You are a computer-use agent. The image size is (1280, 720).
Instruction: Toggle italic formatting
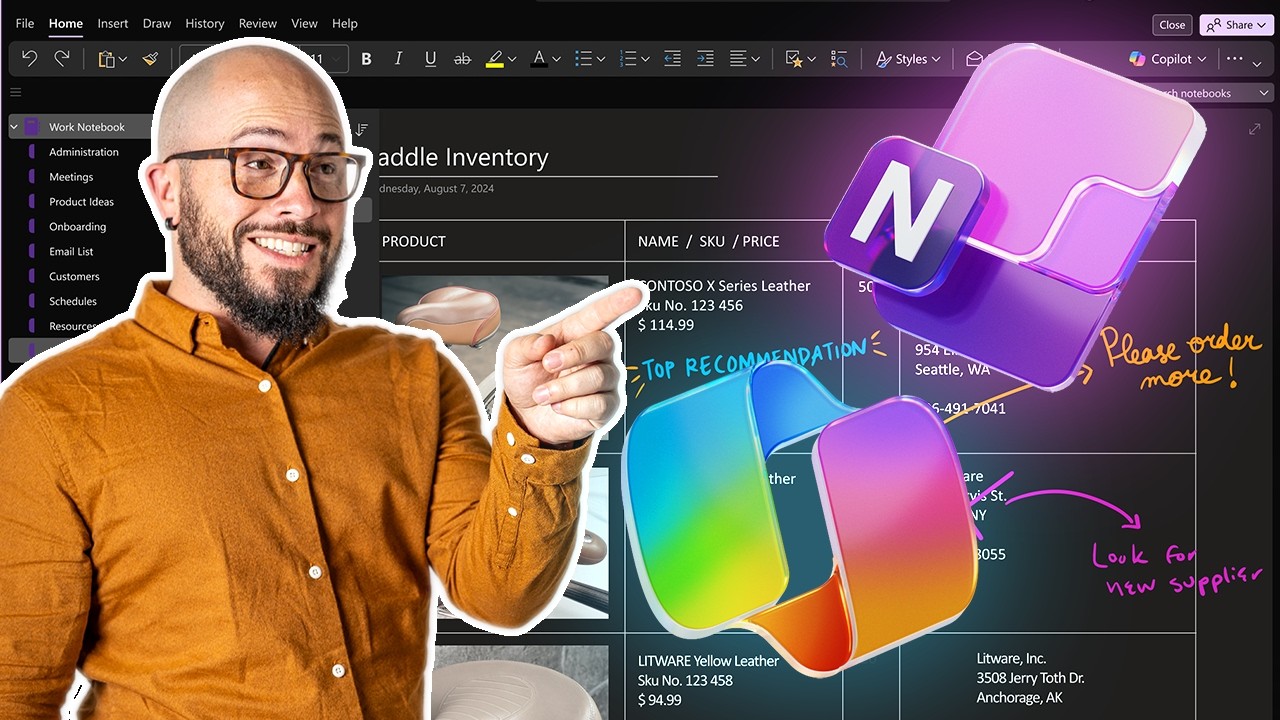pos(398,59)
